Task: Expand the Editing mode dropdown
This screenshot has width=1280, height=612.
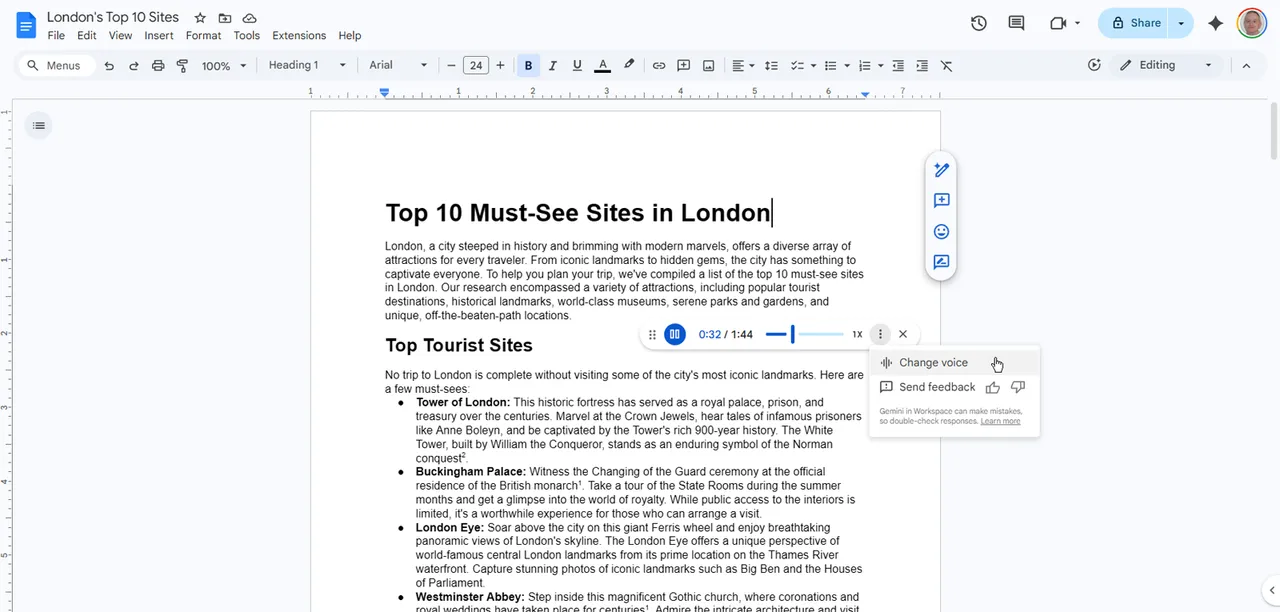Action: tap(1166, 66)
